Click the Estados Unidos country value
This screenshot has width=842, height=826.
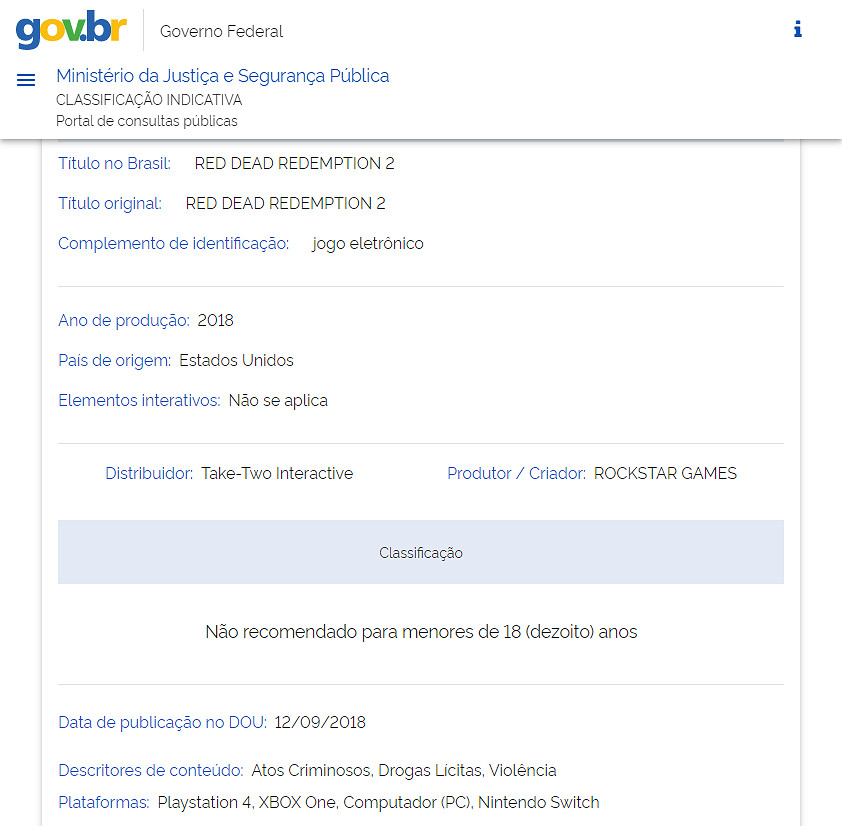(x=236, y=360)
